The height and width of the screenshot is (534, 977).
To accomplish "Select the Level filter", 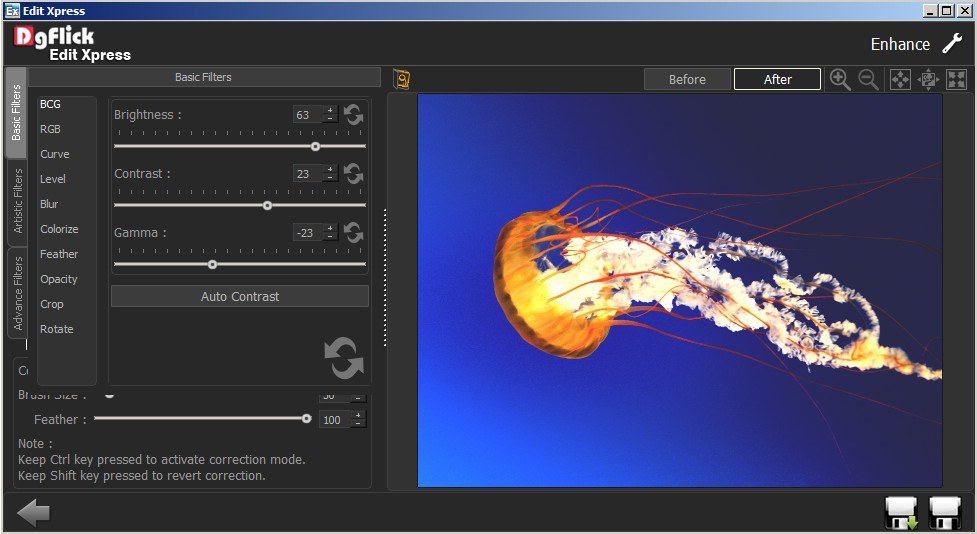I will coord(52,179).
